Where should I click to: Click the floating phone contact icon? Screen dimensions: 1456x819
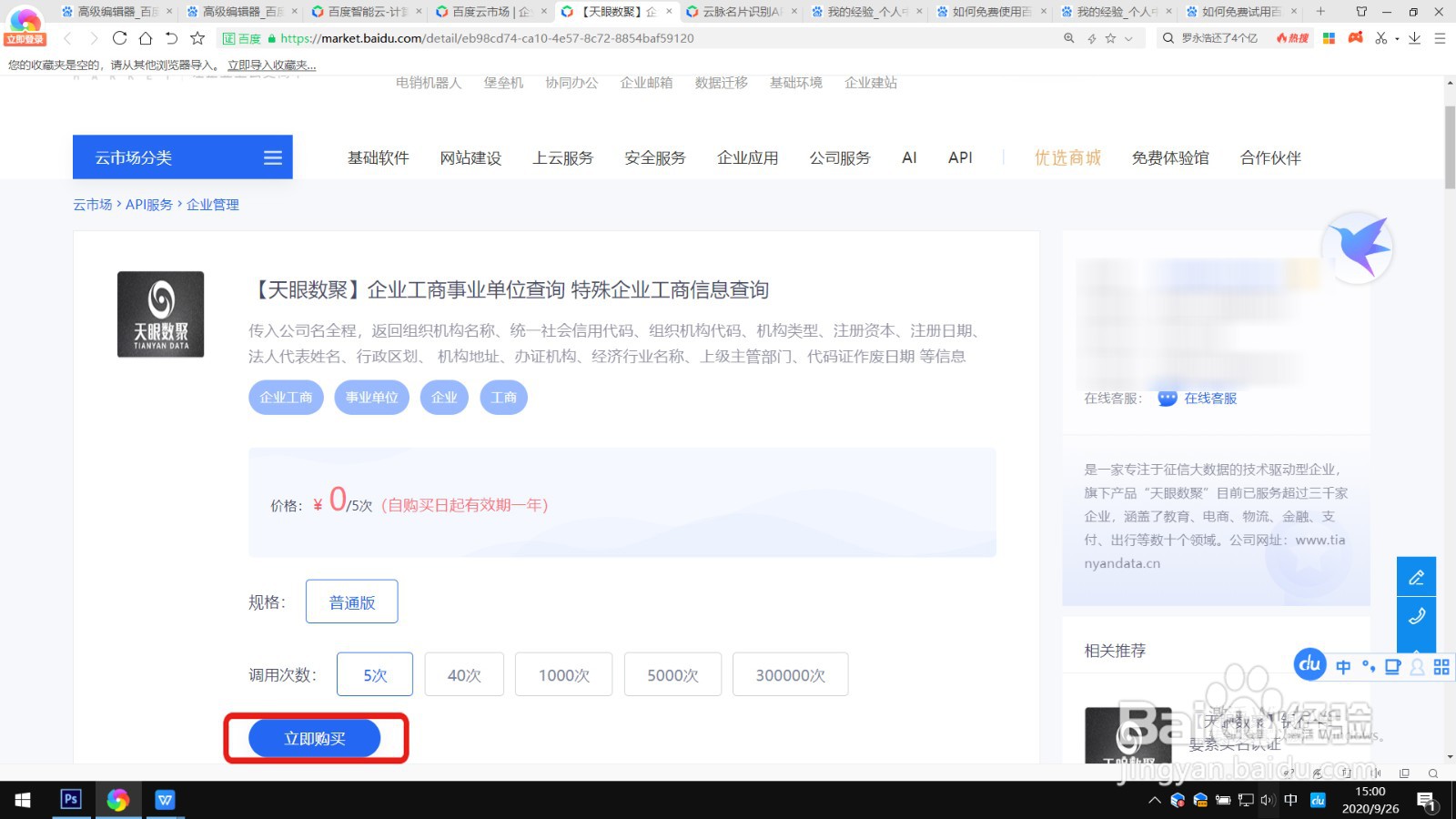1416,617
